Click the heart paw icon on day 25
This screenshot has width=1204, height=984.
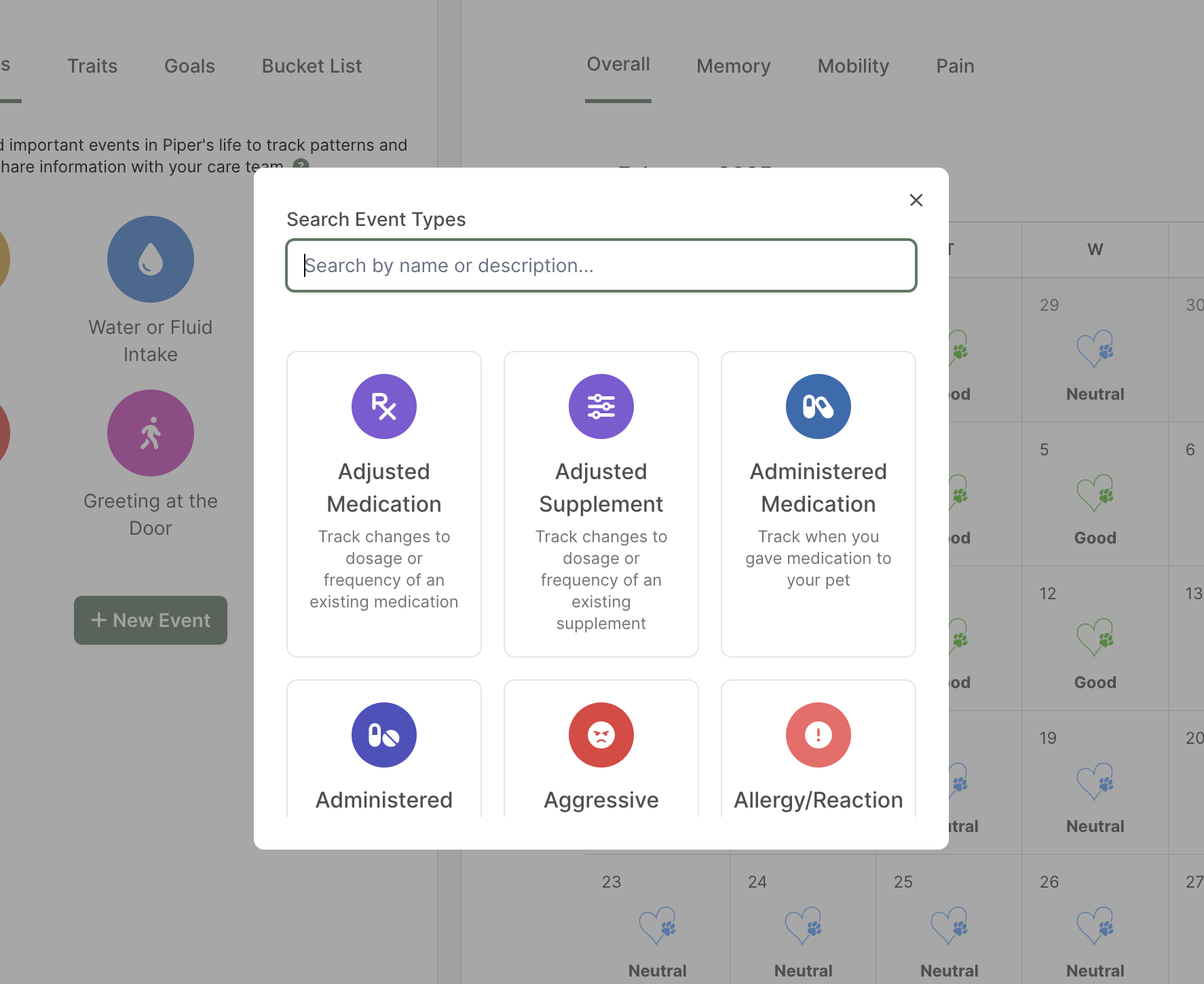tap(949, 926)
